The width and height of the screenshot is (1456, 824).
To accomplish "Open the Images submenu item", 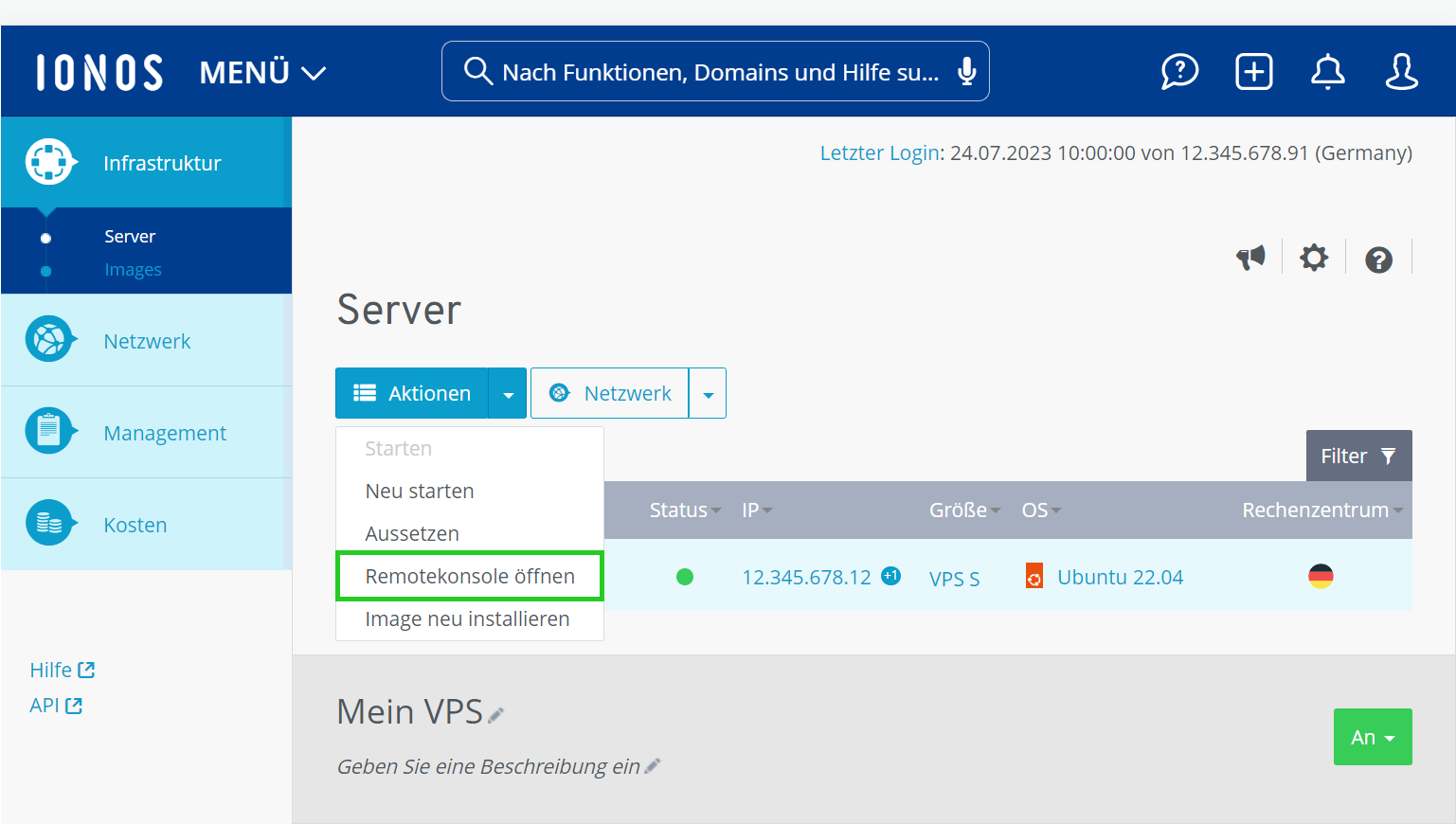I will point(133,270).
